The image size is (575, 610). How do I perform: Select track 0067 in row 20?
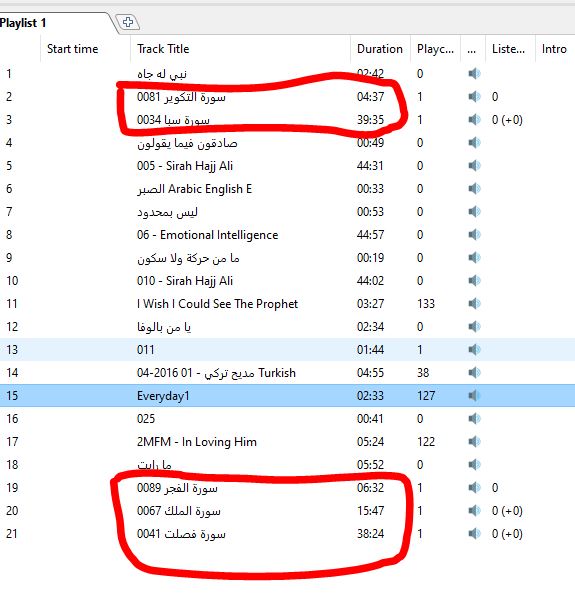[288, 510]
